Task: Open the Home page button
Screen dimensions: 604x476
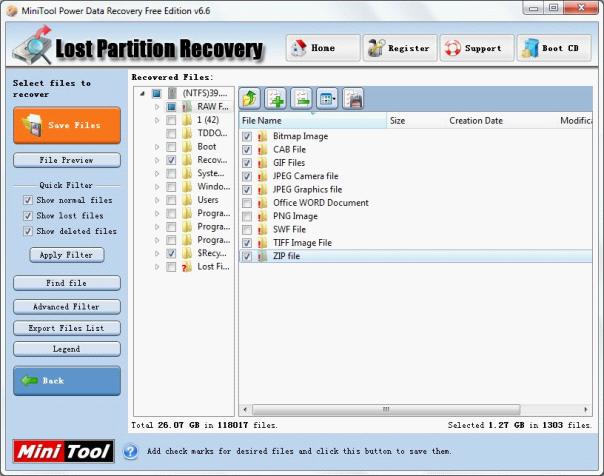Action: [323, 48]
